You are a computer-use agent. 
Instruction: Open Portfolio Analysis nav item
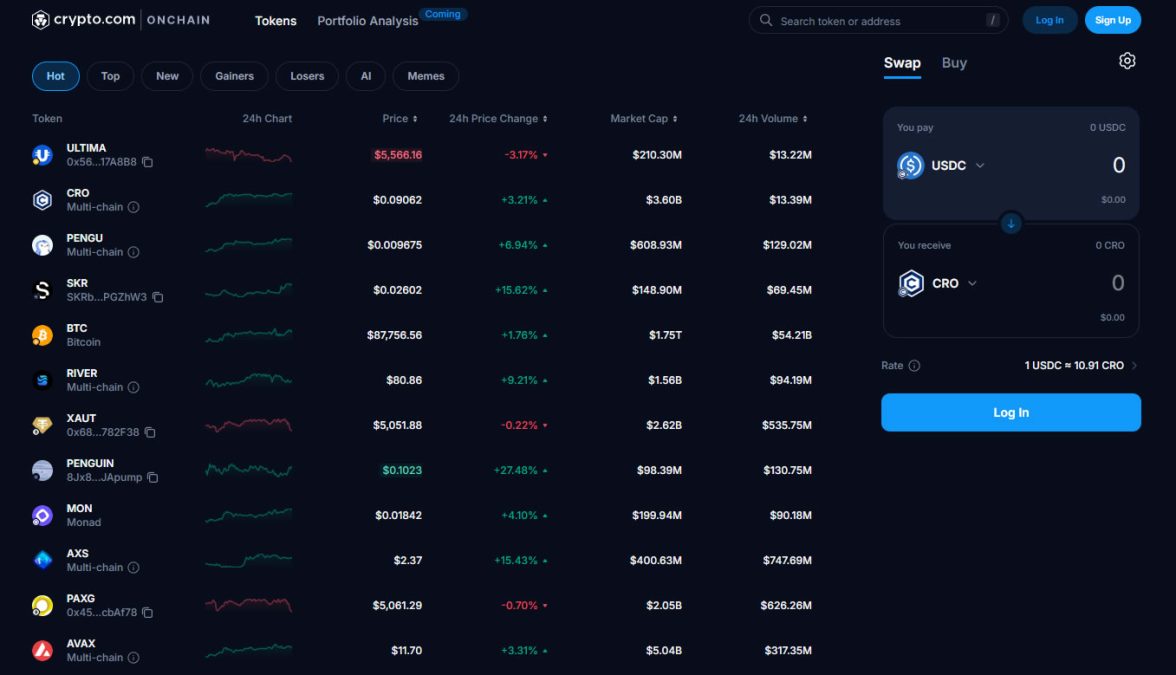coord(368,21)
